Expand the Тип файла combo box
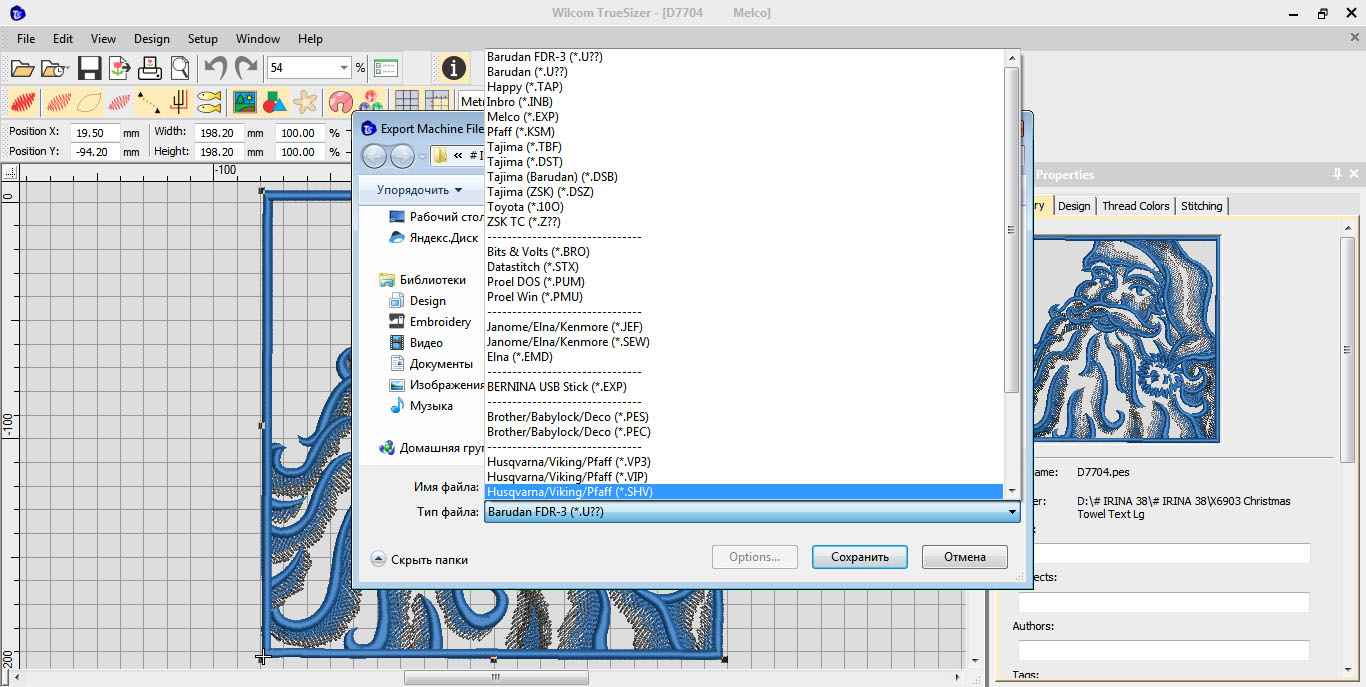The height and width of the screenshot is (687, 1366). point(1012,512)
